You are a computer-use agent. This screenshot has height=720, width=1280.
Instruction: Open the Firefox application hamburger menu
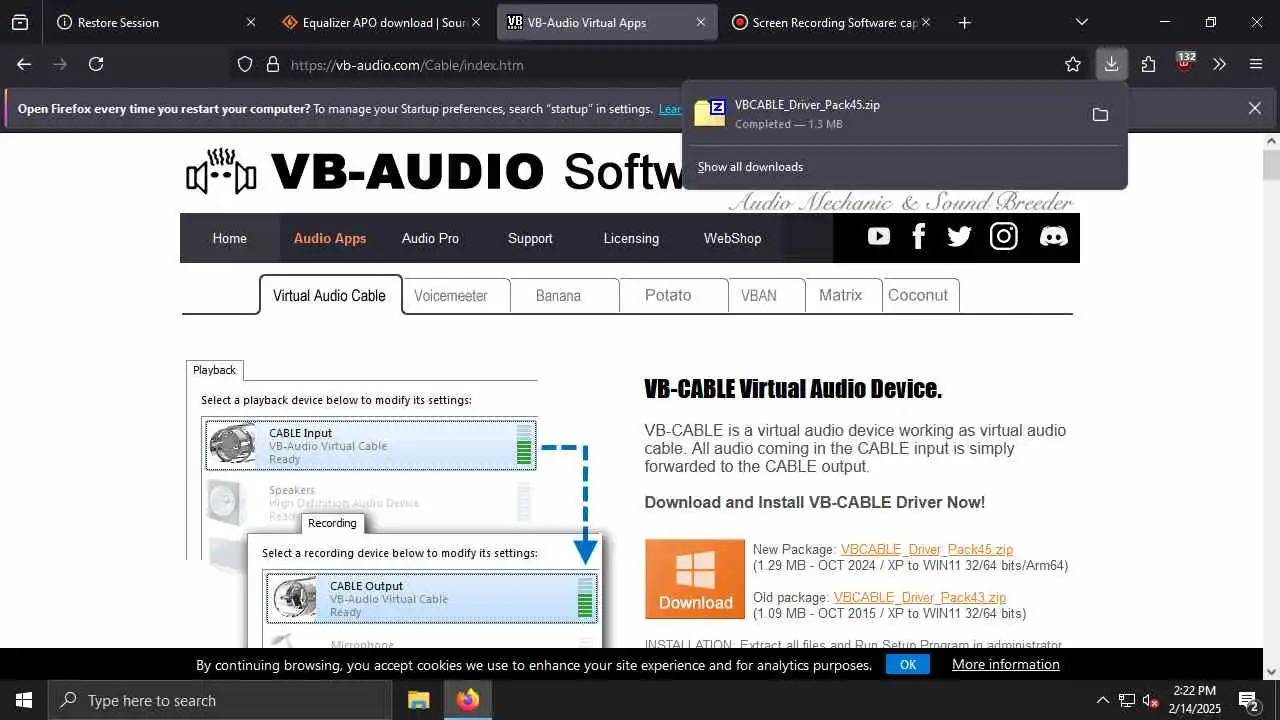coord(1256,64)
